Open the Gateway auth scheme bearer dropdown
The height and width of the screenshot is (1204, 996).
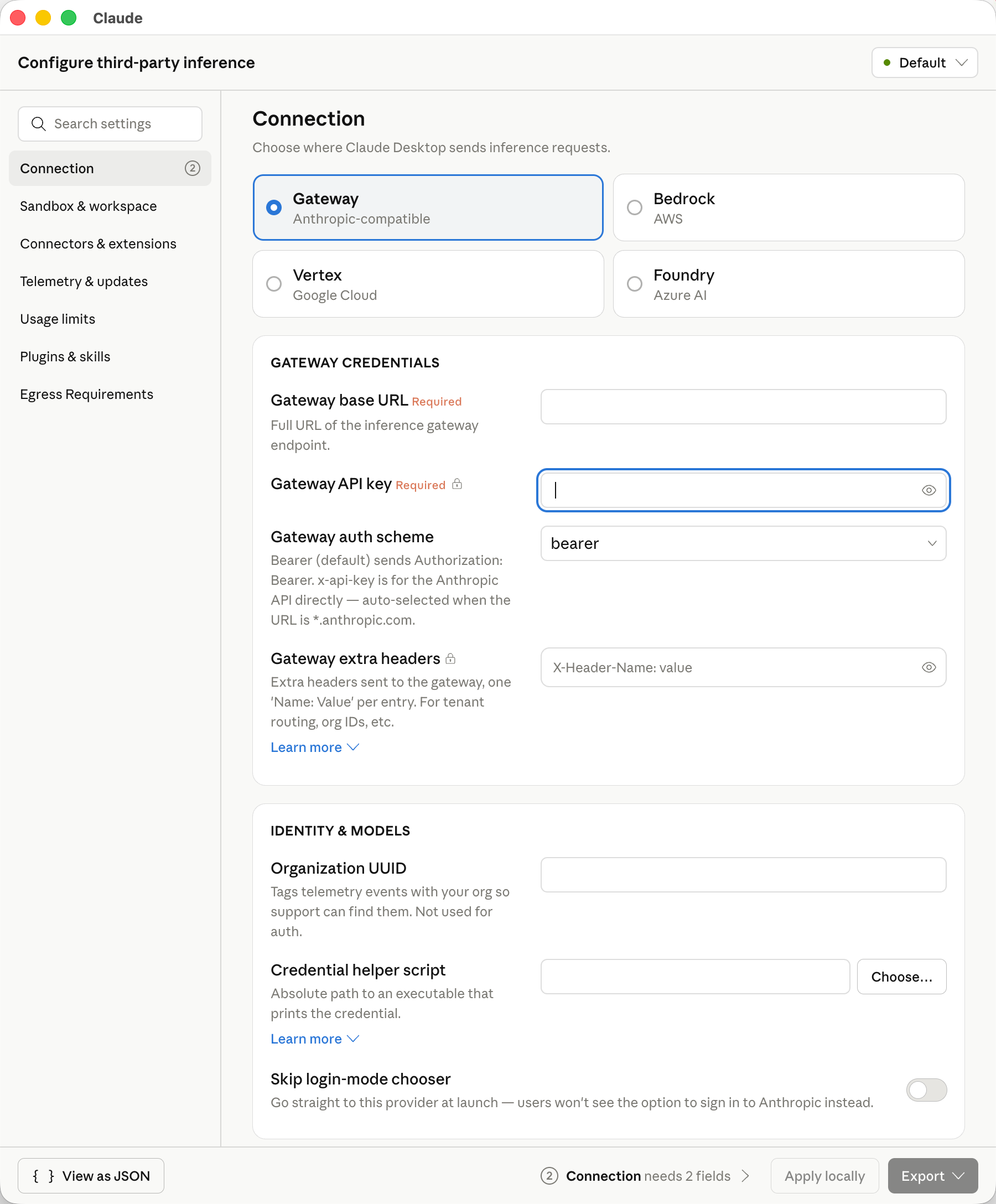(x=743, y=543)
